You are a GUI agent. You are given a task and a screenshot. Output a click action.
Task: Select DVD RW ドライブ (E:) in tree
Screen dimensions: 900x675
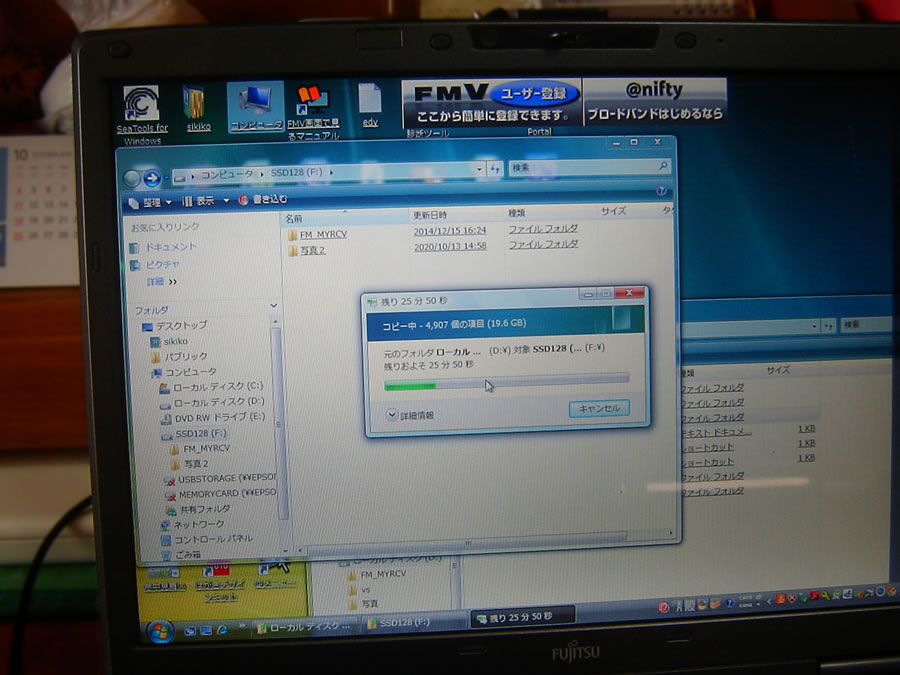[x=213, y=418]
